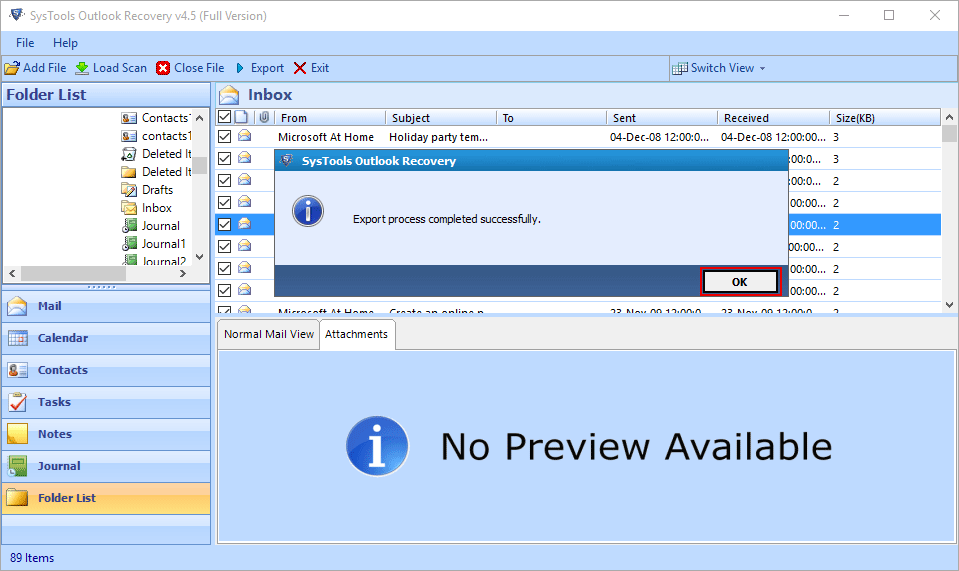Click the '89 Items' status bar text
This screenshot has width=959, height=571.
32,558
